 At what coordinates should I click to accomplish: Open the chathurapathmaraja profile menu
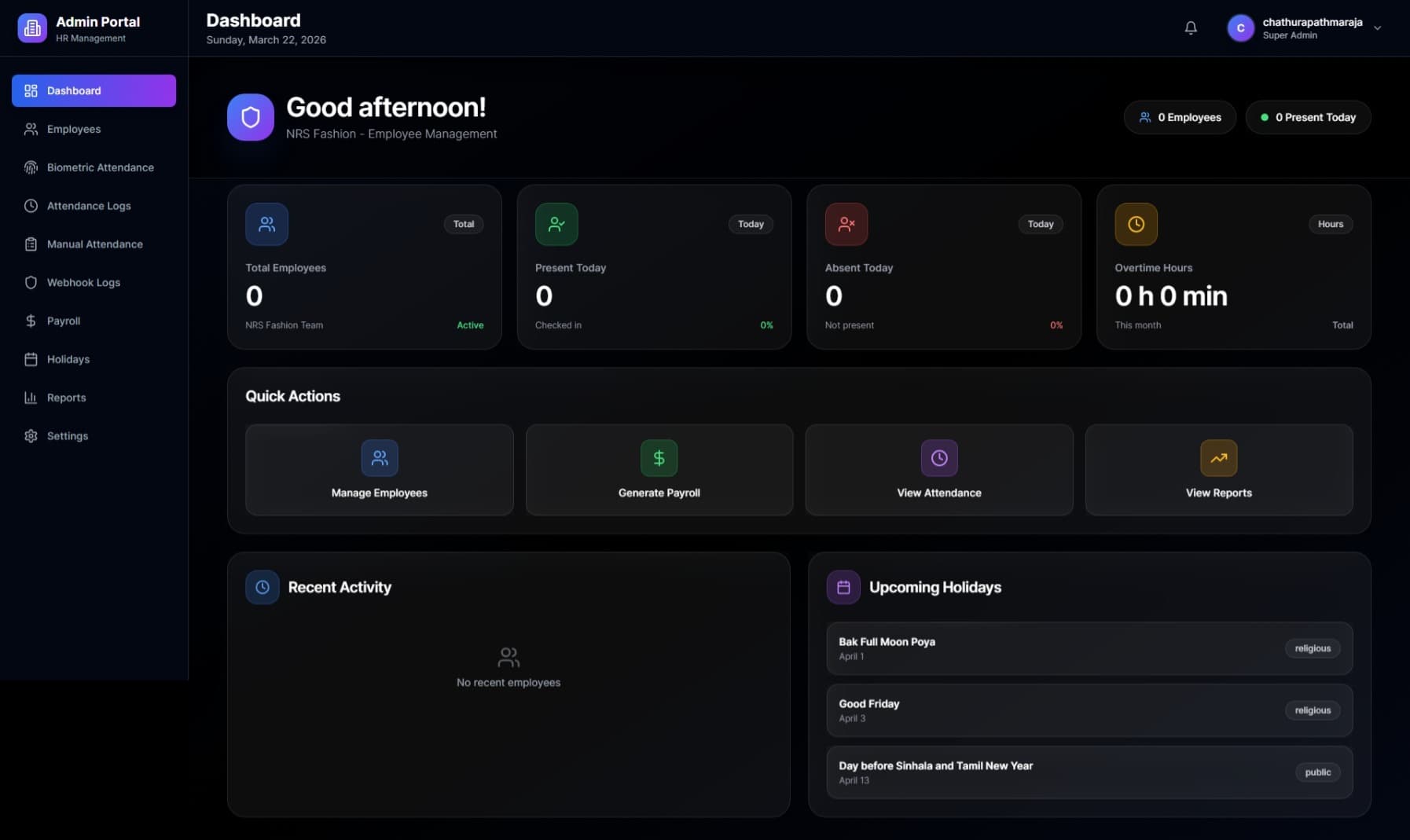click(x=1311, y=28)
